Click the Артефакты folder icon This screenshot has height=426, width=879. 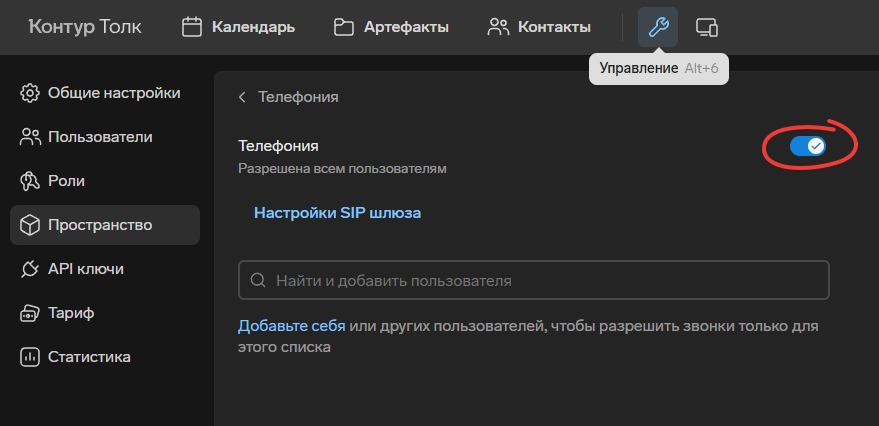tap(344, 27)
